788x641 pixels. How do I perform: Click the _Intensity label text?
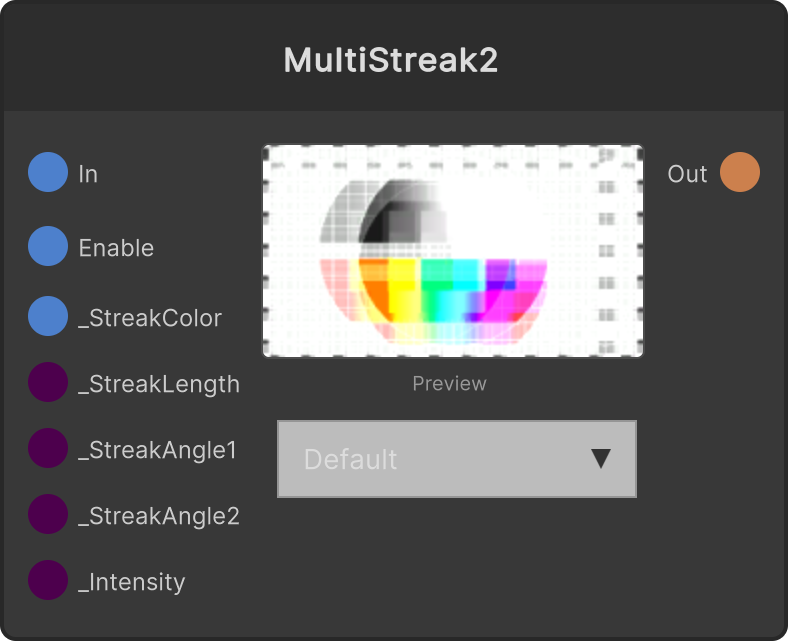coord(132,583)
